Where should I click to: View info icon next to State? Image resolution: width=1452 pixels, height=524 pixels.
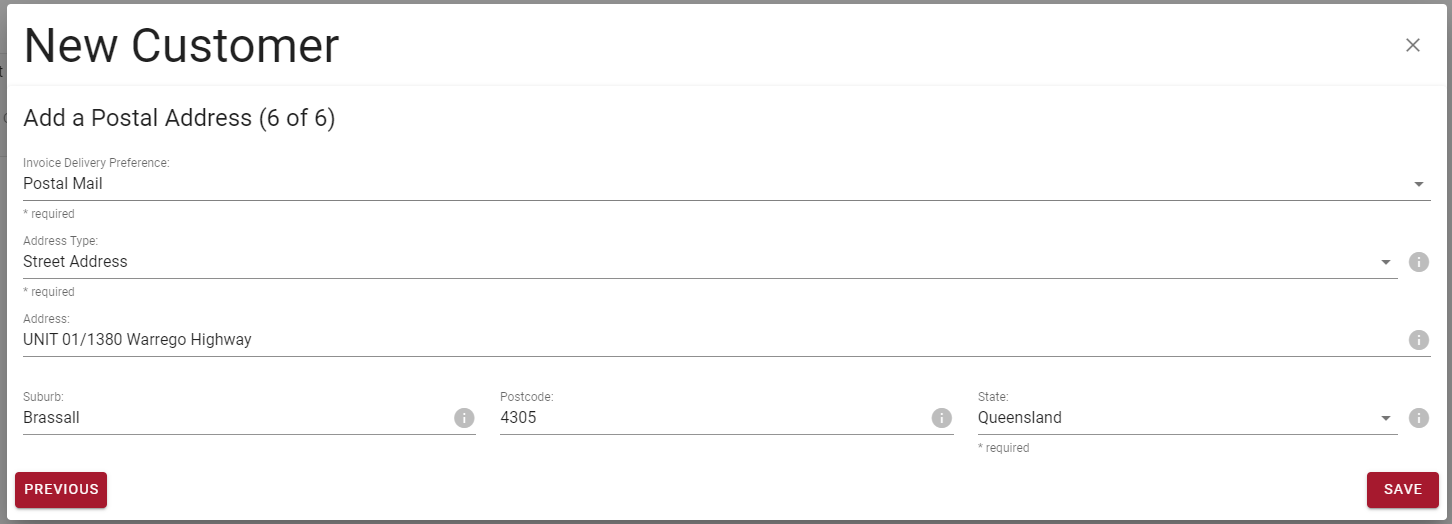point(1418,418)
